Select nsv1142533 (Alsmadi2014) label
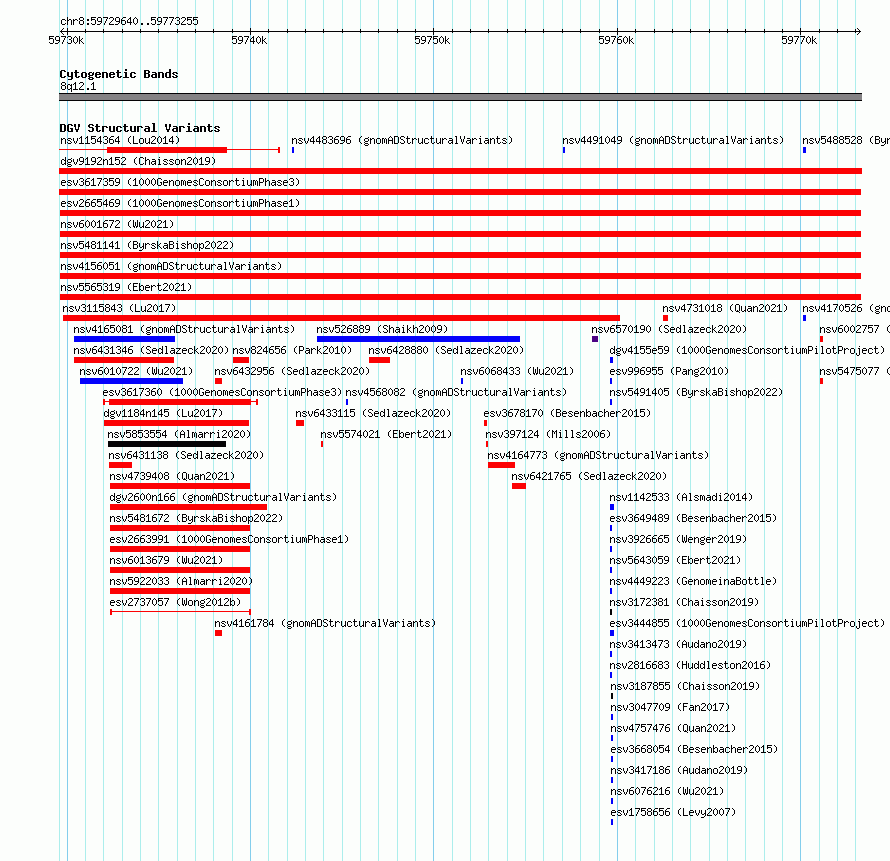This screenshot has width=890, height=861. pyautogui.click(x=681, y=497)
